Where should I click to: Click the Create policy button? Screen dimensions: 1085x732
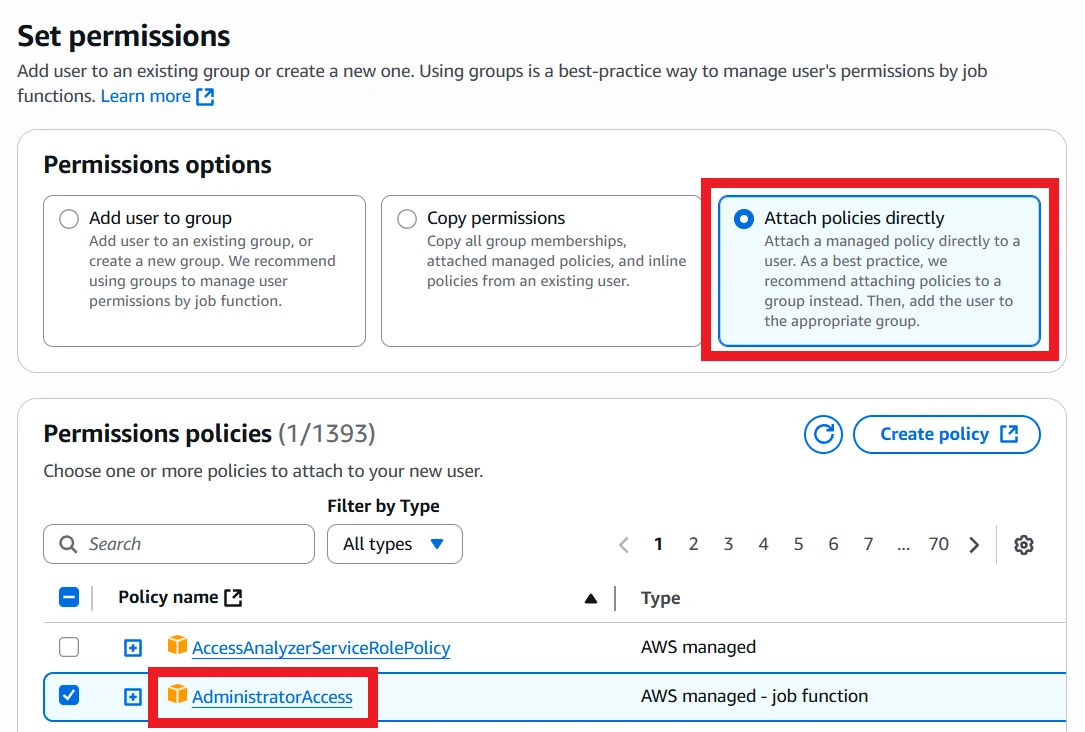(x=947, y=434)
